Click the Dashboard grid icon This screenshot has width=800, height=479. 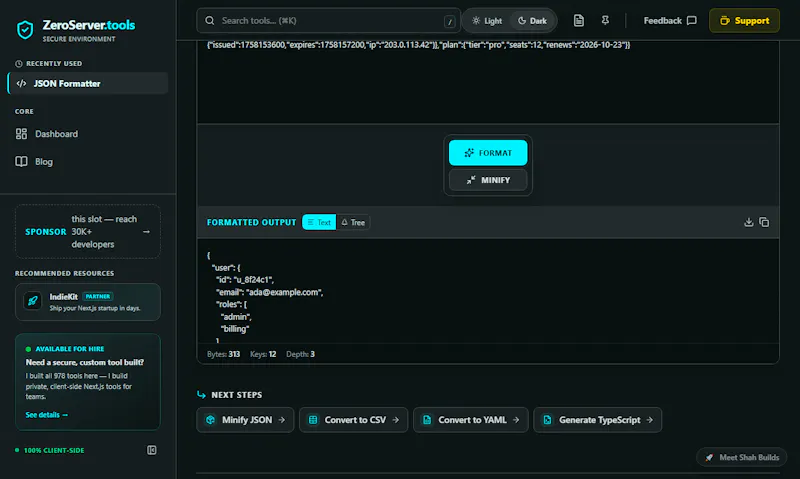(21, 134)
